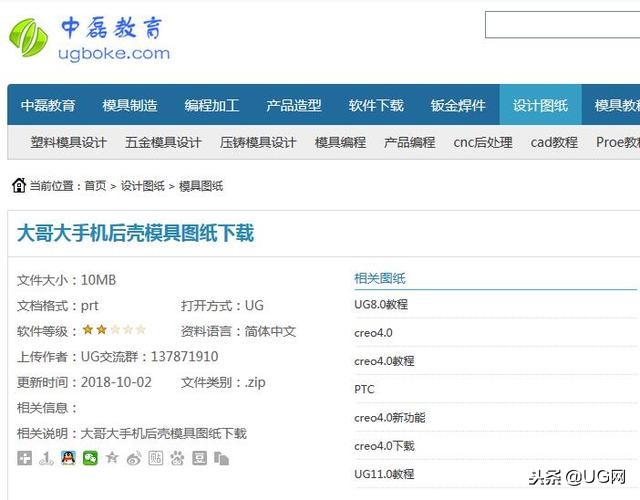
Task: Go to 产品编程 submenu
Action: point(409,142)
